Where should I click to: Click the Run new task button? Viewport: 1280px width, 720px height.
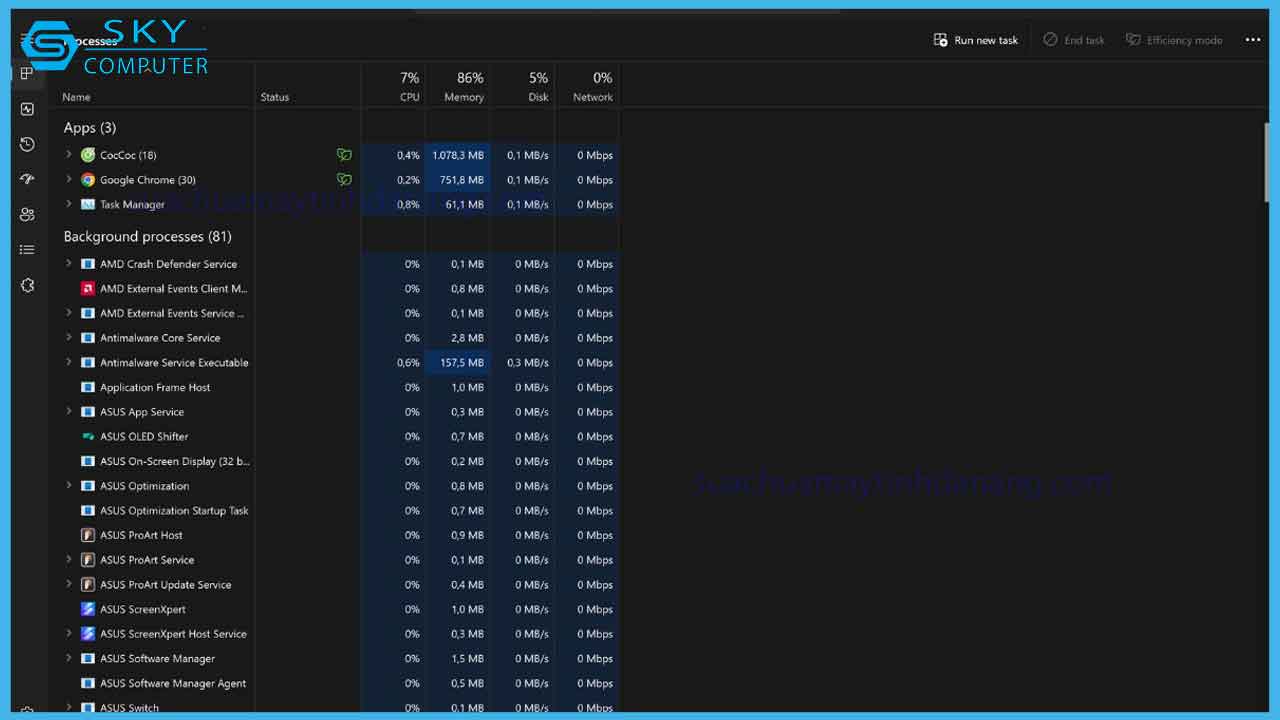(976, 40)
